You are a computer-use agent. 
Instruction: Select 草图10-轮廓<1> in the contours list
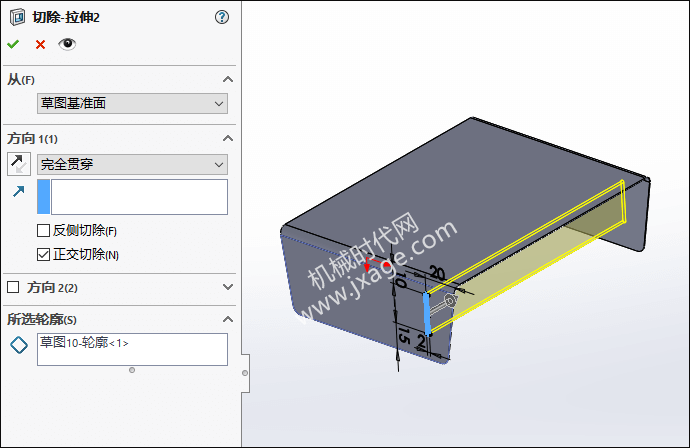pos(84,342)
